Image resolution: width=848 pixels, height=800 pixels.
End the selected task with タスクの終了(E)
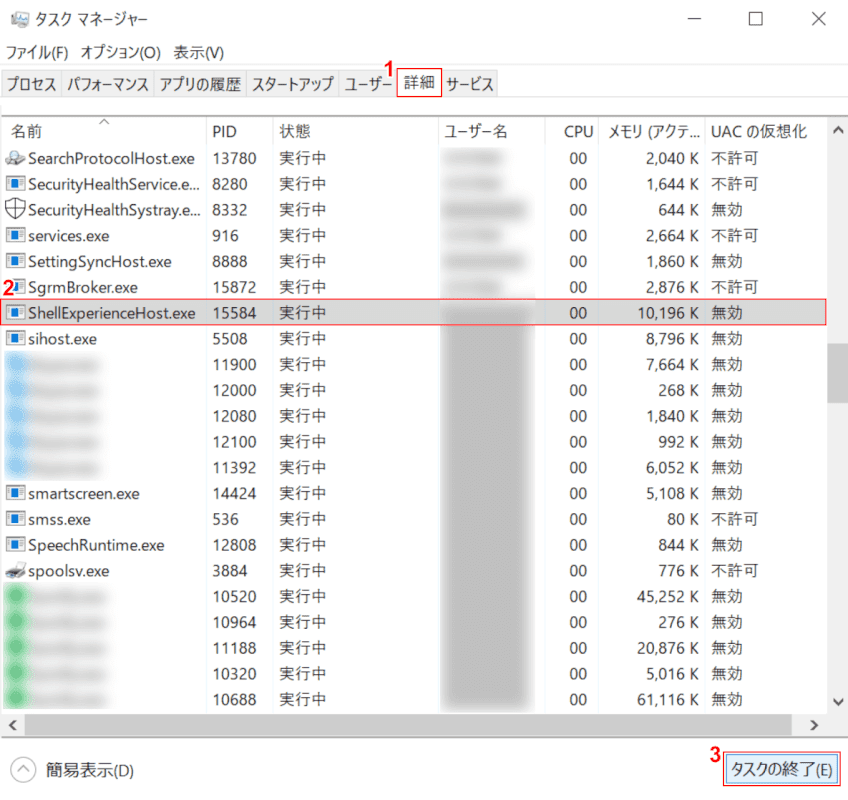click(781, 769)
